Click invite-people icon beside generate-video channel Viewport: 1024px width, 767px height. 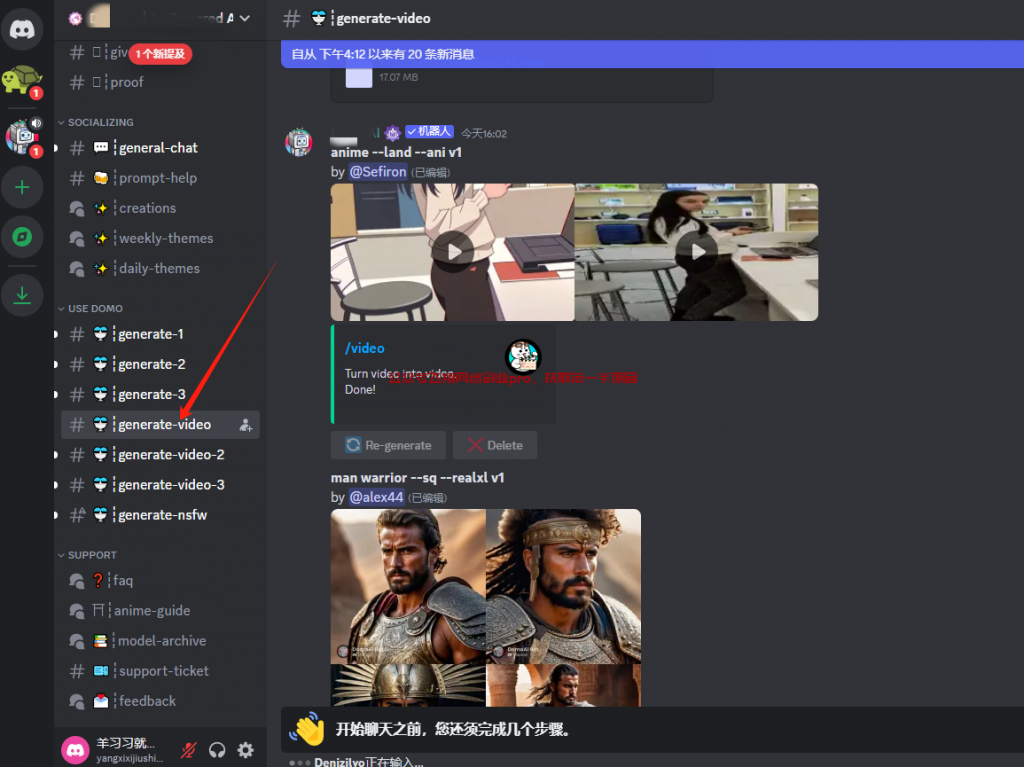[246, 425]
